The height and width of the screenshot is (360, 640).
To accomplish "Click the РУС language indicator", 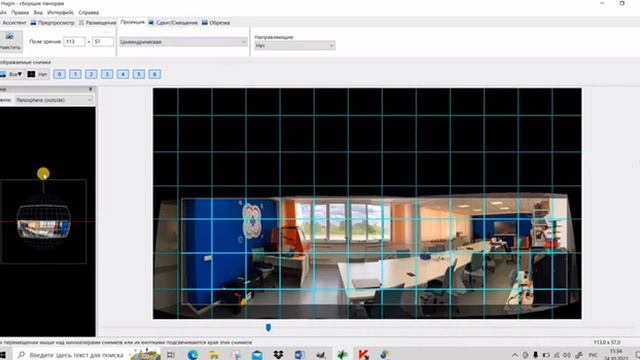I will click(x=593, y=355).
